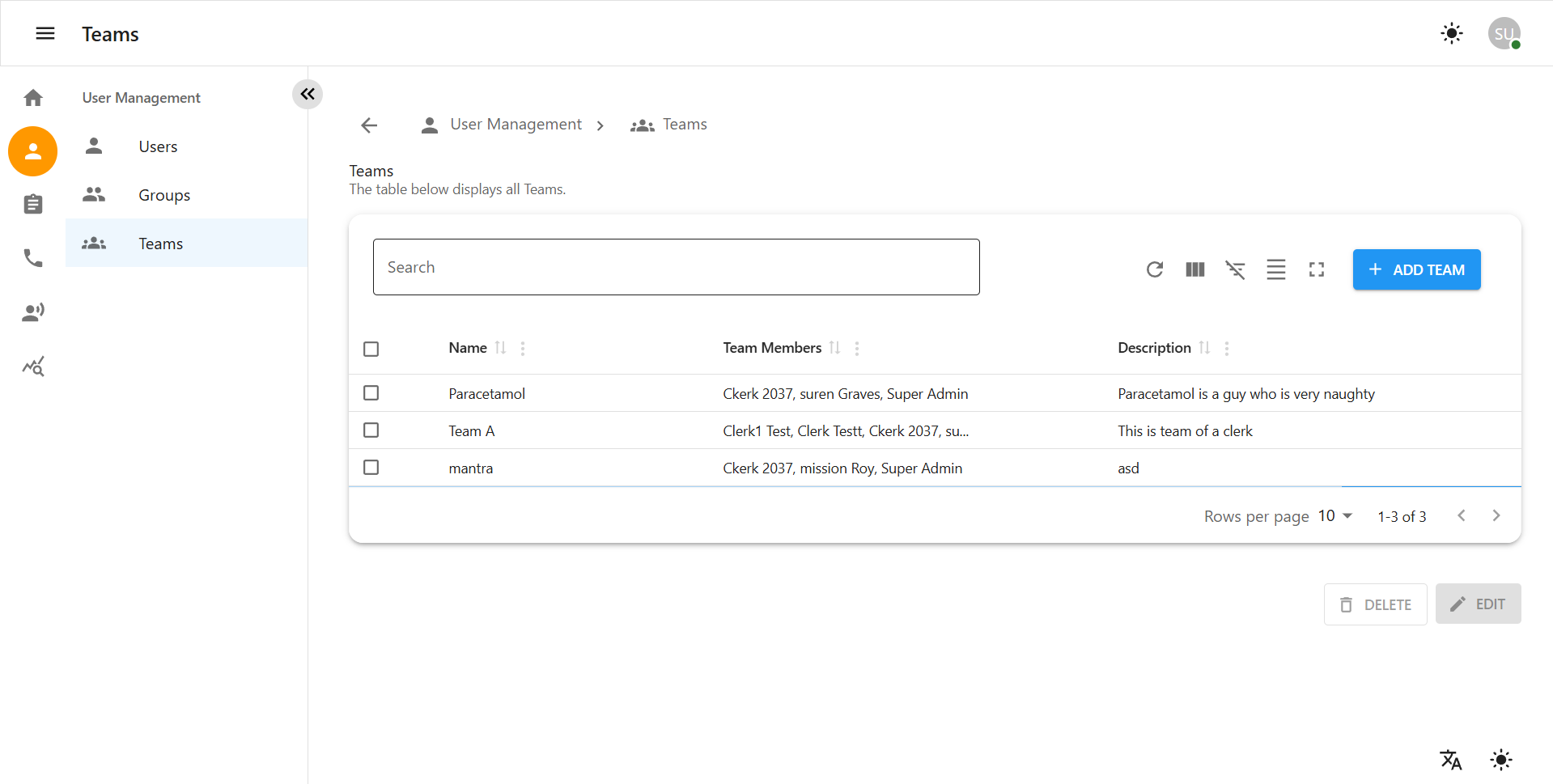Go to Groups in sidebar menu
1553x784 pixels.
point(164,195)
